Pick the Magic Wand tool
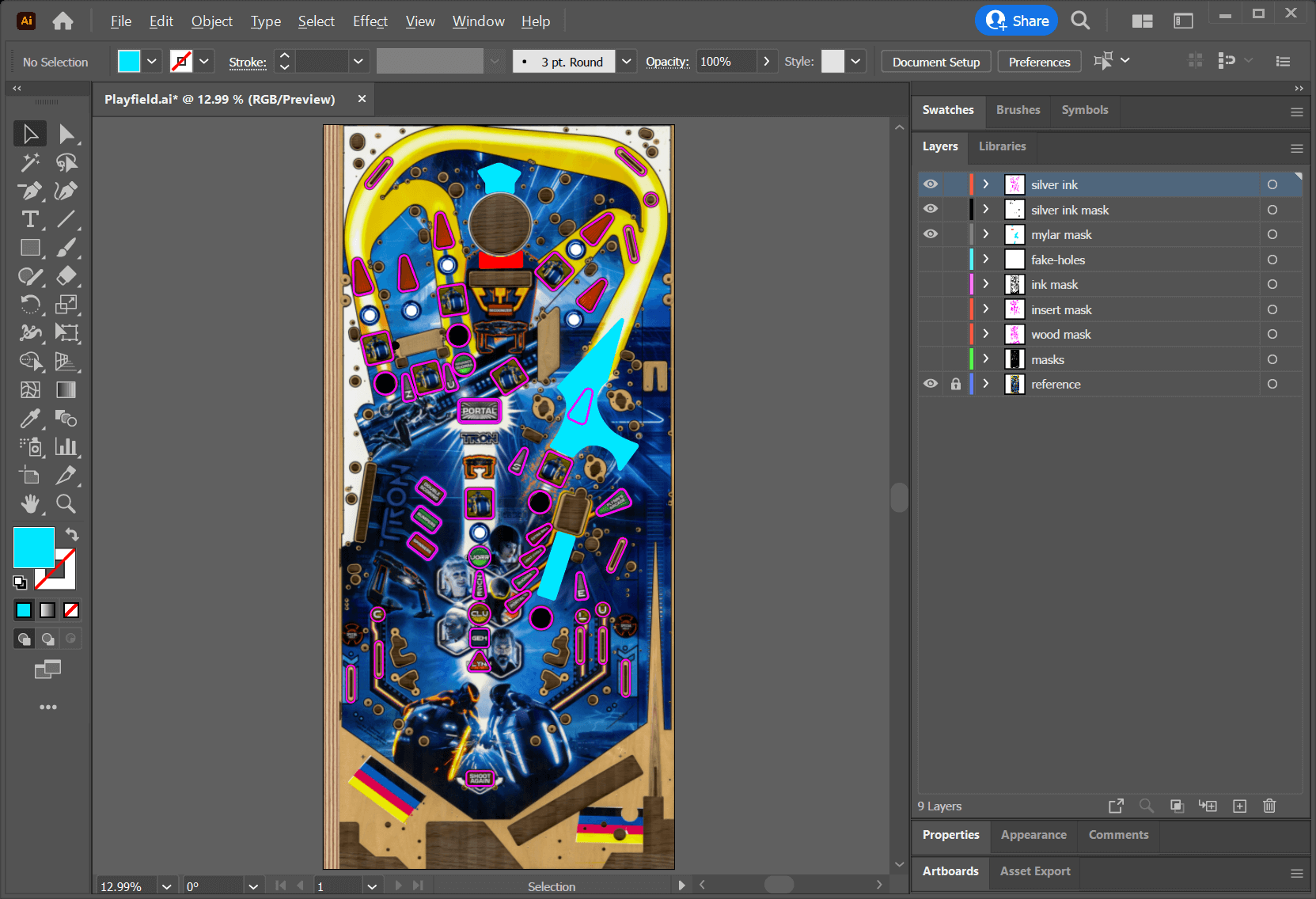The image size is (1316, 899). pyautogui.click(x=30, y=162)
